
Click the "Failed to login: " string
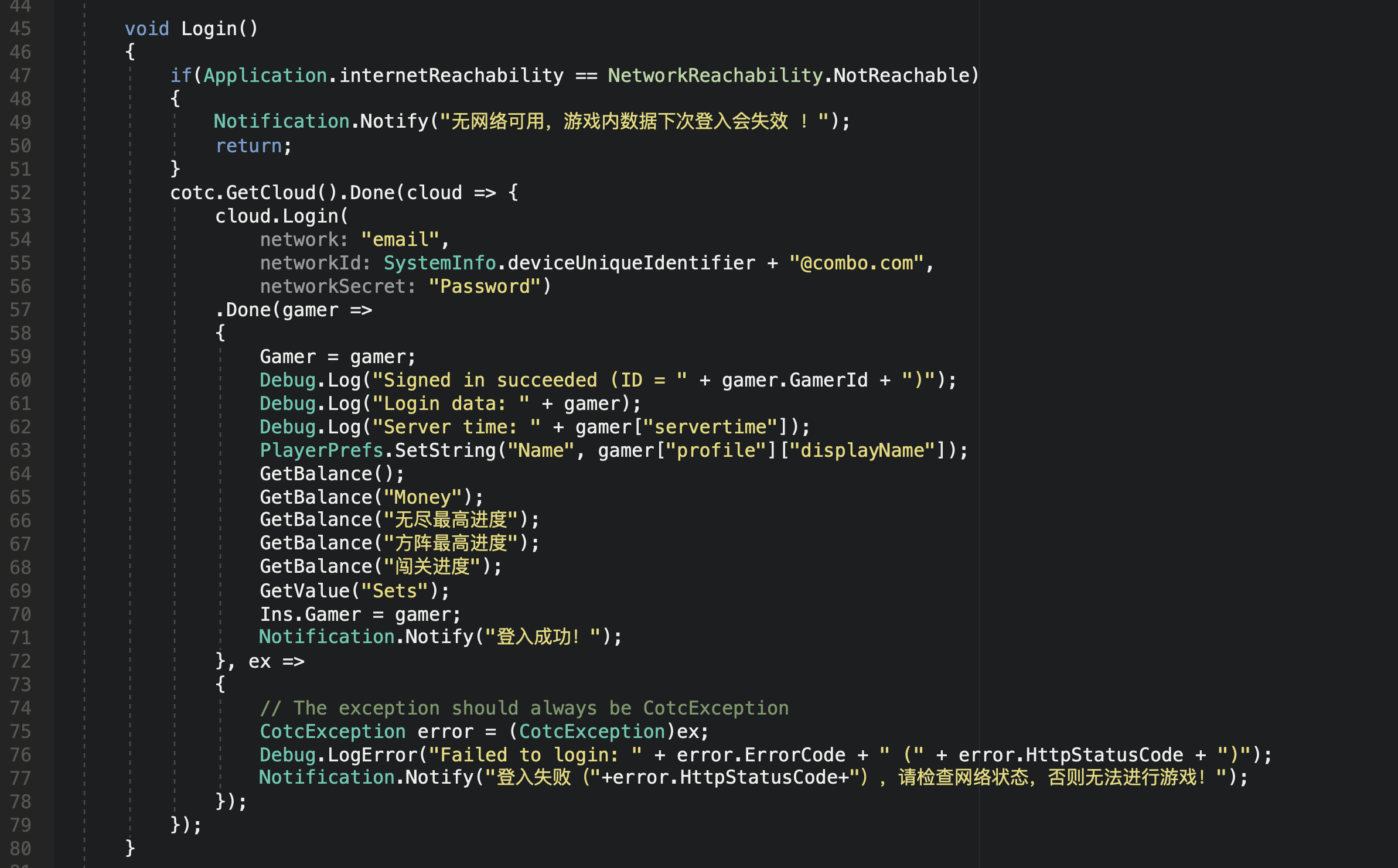tap(535, 755)
